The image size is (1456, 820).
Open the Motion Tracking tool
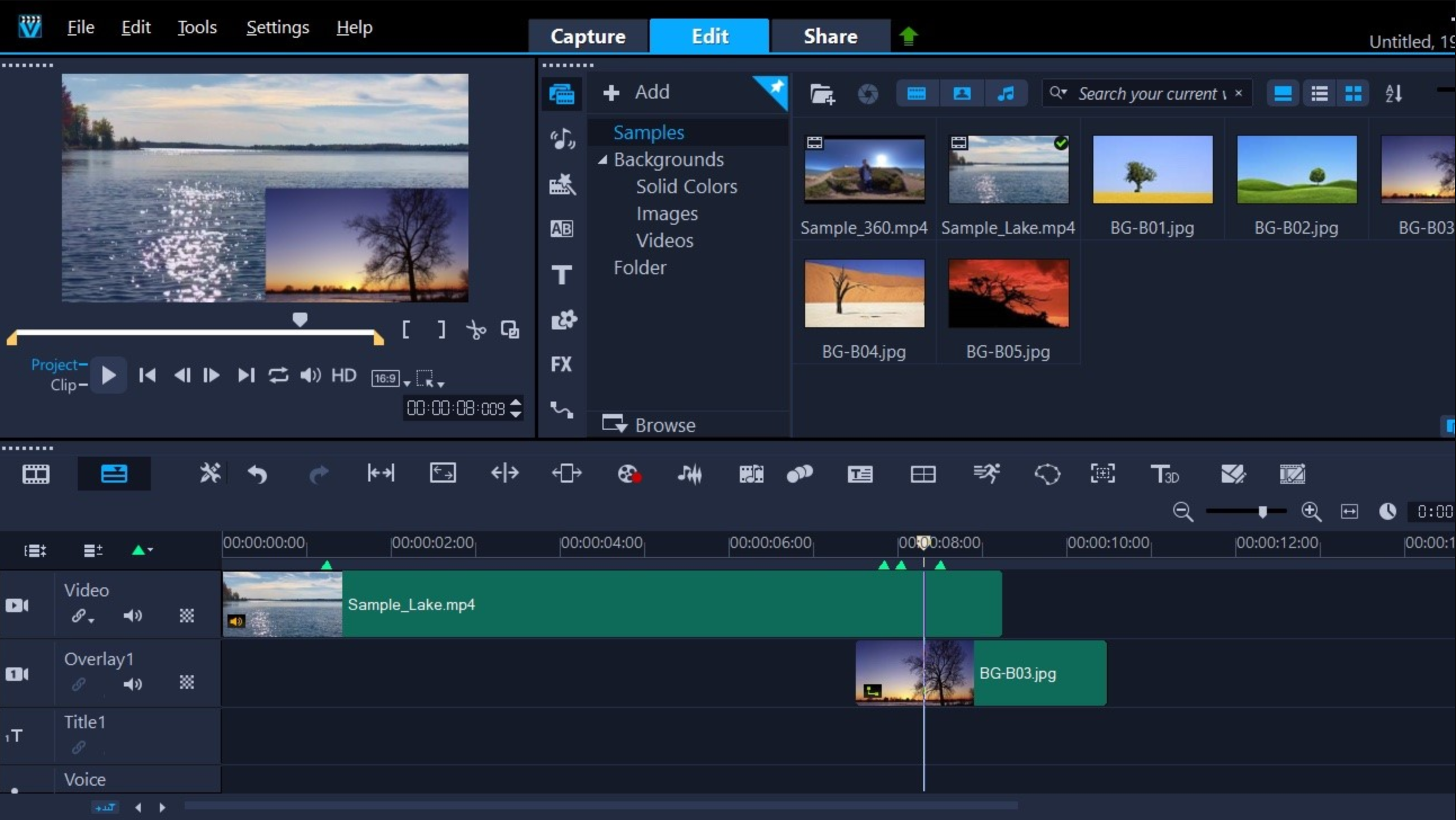(x=988, y=474)
